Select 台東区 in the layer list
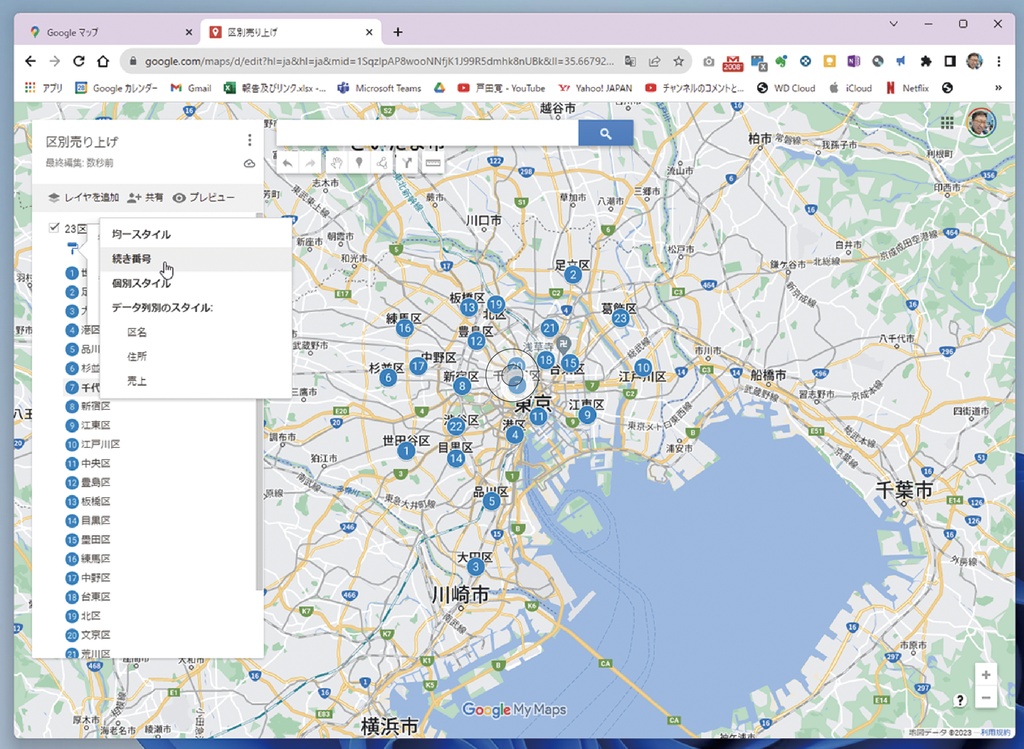This screenshot has width=1024, height=749. pos(96,596)
